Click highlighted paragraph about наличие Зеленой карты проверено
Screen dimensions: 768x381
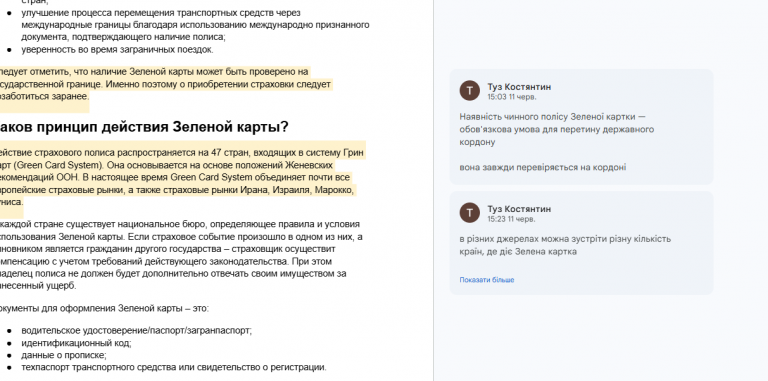pyautogui.click(x=166, y=84)
